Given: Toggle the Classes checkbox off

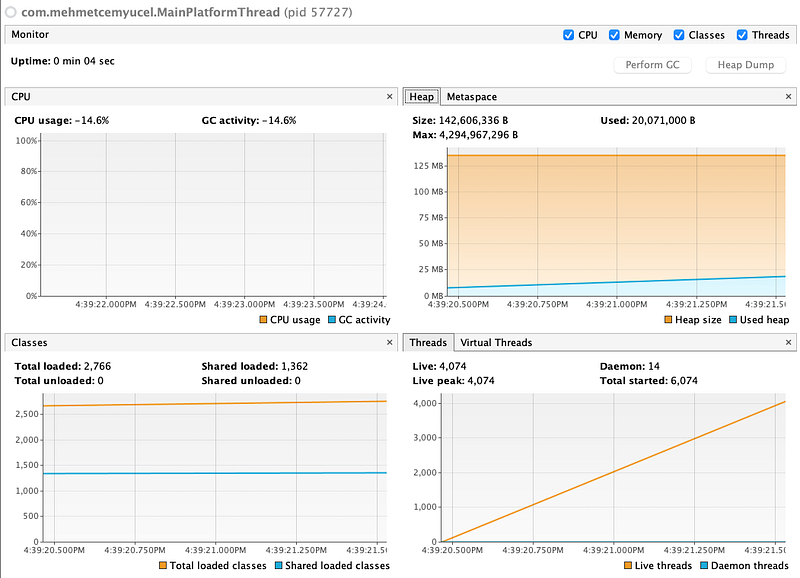Looking at the screenshot, I should [x=679, y=34].
